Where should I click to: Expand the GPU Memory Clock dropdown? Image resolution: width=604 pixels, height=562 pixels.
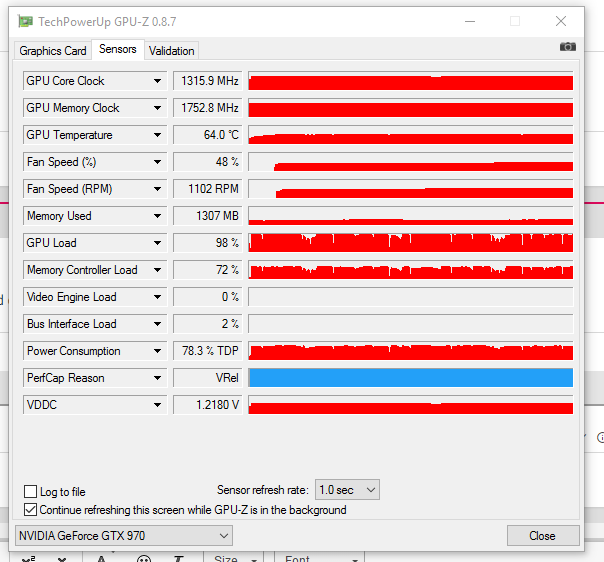coord(157,108)
